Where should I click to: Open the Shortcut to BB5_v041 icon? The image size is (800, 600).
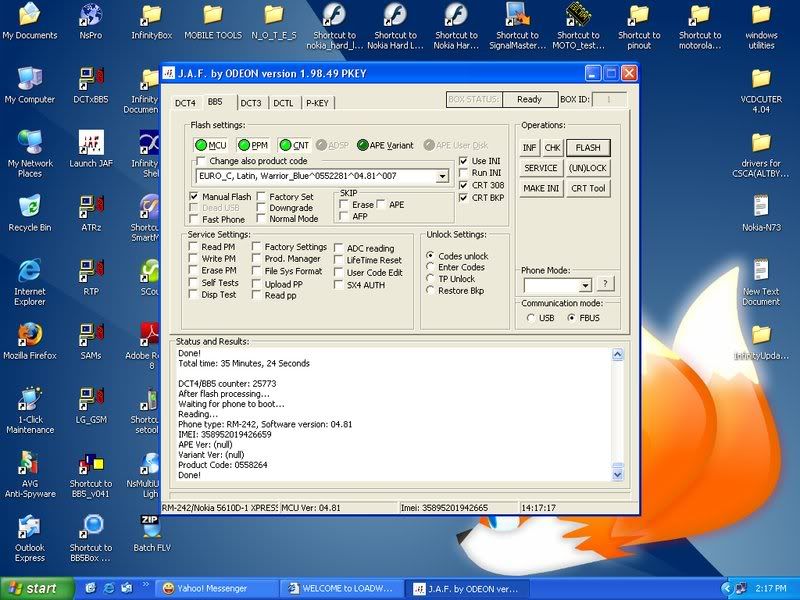tap(91, 474)
